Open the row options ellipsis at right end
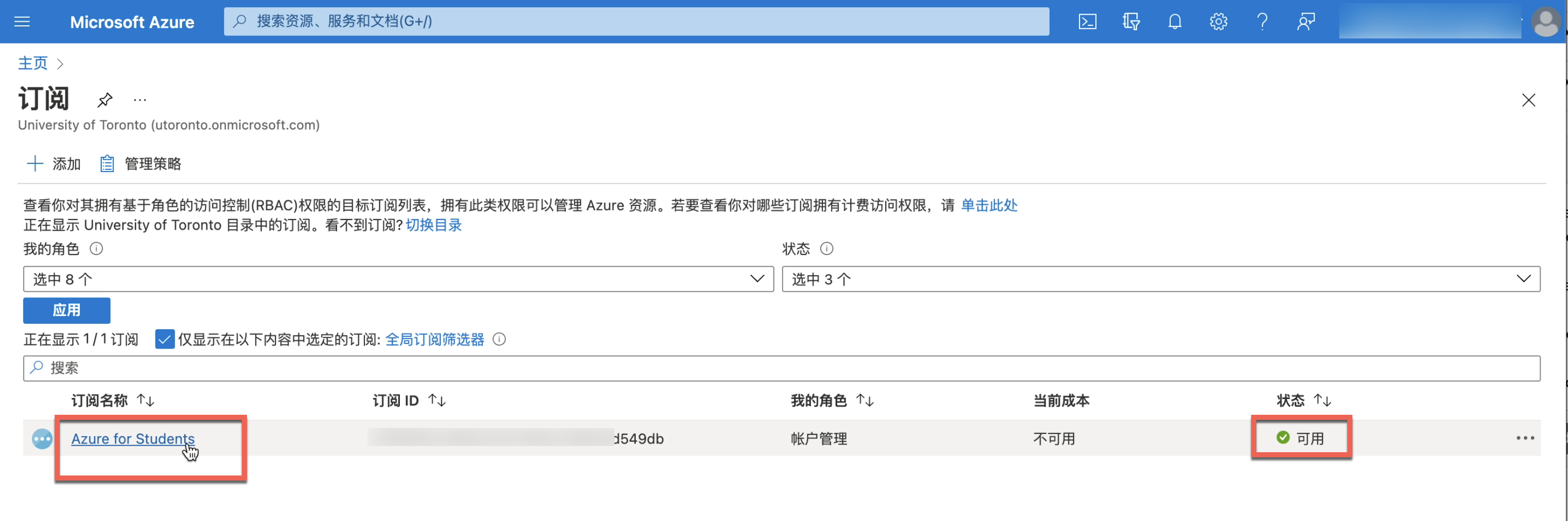The width and height of the screenshot is (1568, 521). [1524, 438]
